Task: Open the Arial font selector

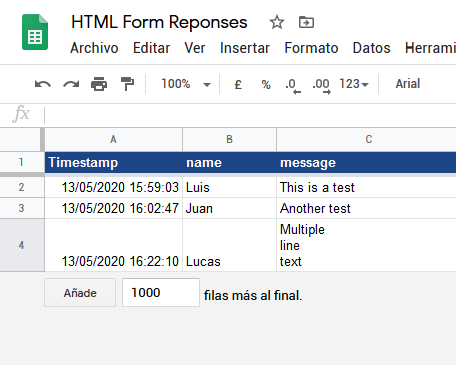Action: coord(408,84)
